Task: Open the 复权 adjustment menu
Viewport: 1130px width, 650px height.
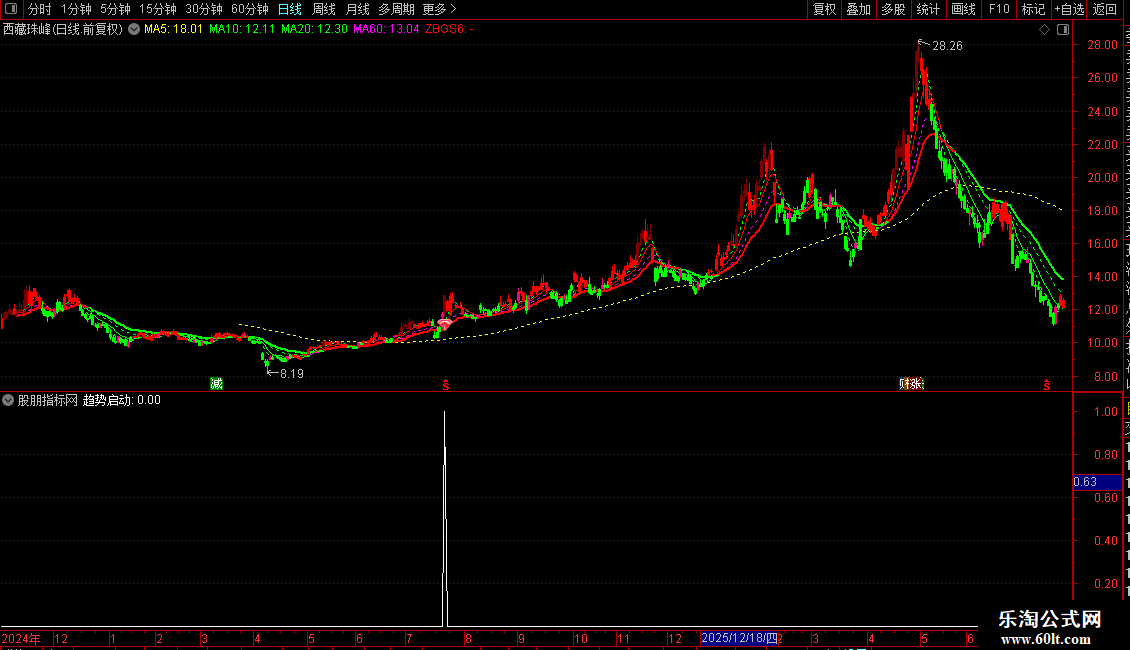Action: [824, 9]
